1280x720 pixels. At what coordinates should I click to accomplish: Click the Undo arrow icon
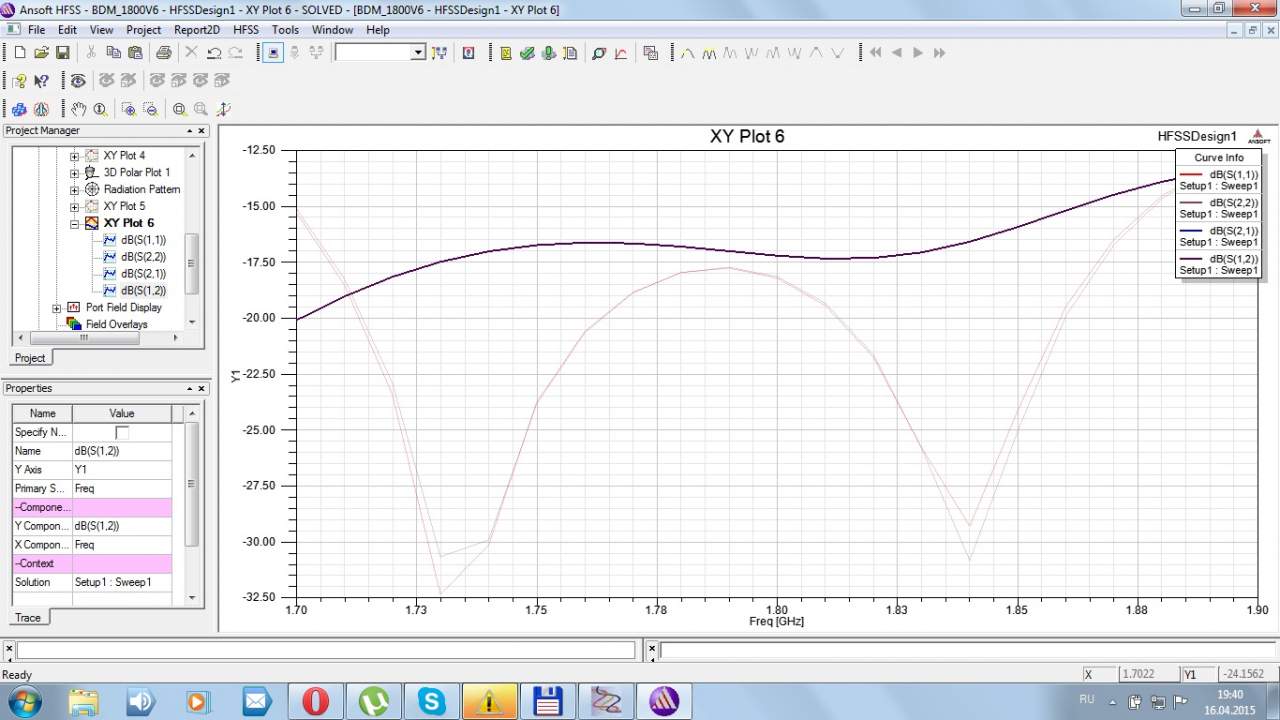pyautogui.click(x=214, y=53)
